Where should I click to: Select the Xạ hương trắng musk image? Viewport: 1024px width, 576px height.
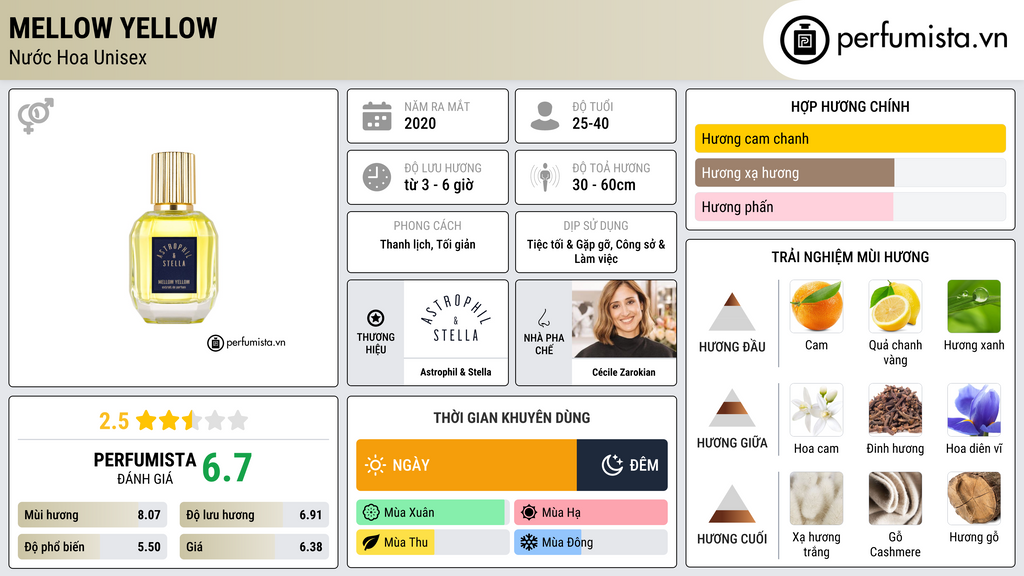coord(816,498)
